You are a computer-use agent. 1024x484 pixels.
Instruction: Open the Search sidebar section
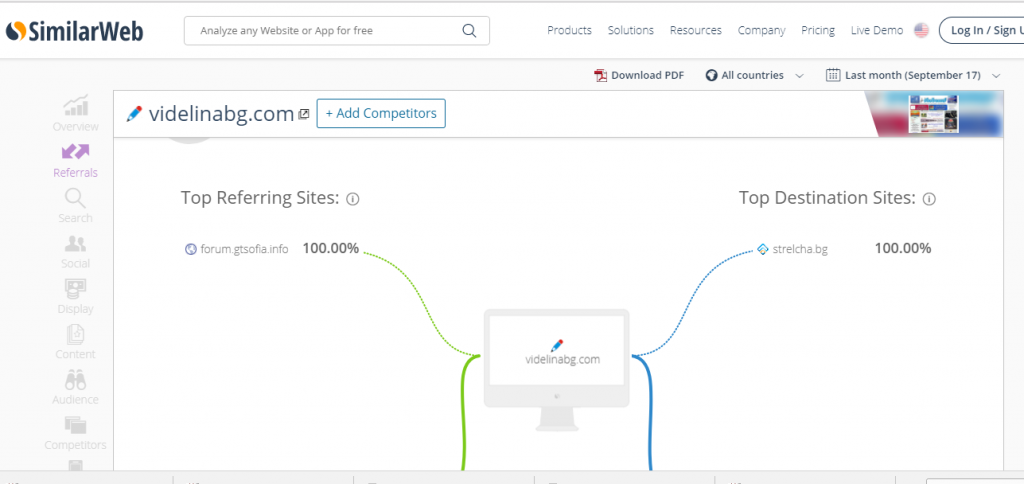76,206
